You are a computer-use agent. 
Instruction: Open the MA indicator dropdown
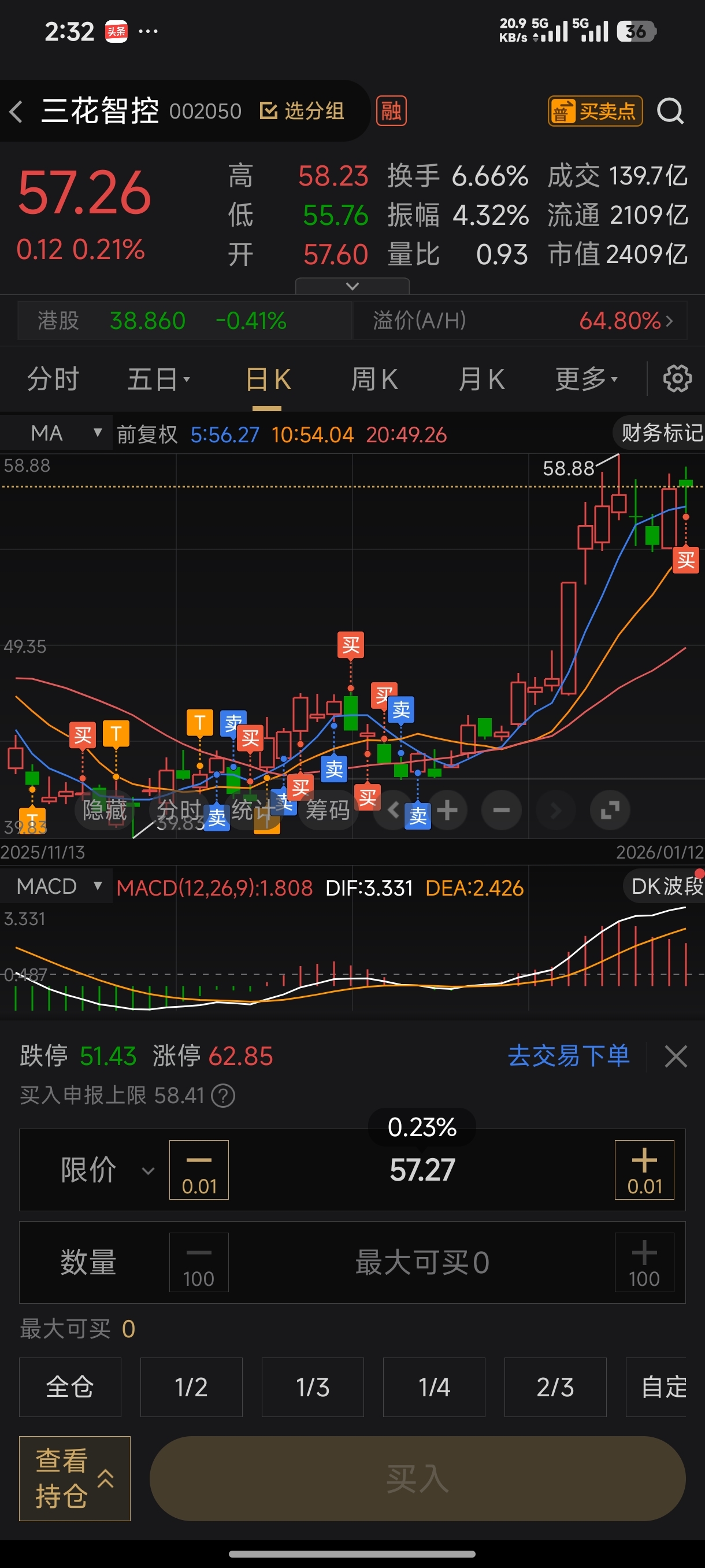(x=57, y=433)
